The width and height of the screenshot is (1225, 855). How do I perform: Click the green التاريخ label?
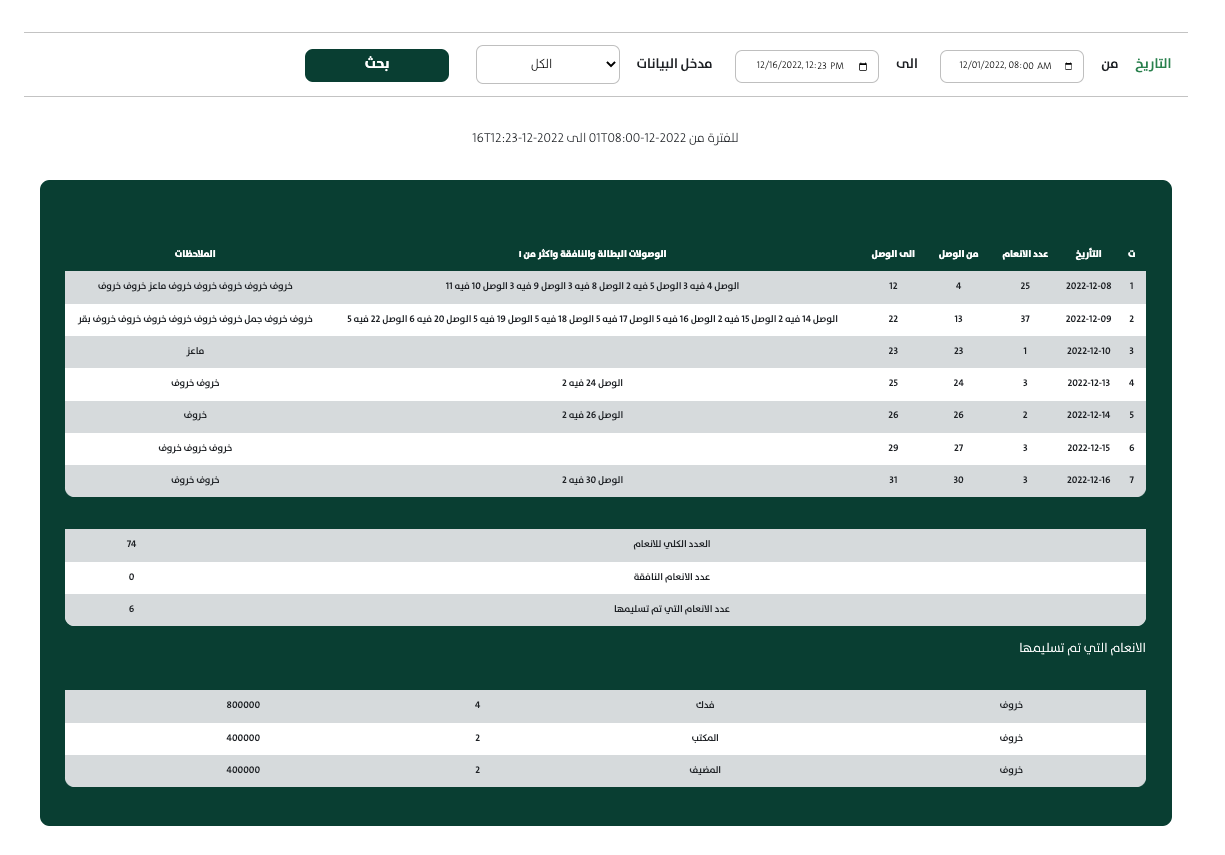coord(1152,64)
